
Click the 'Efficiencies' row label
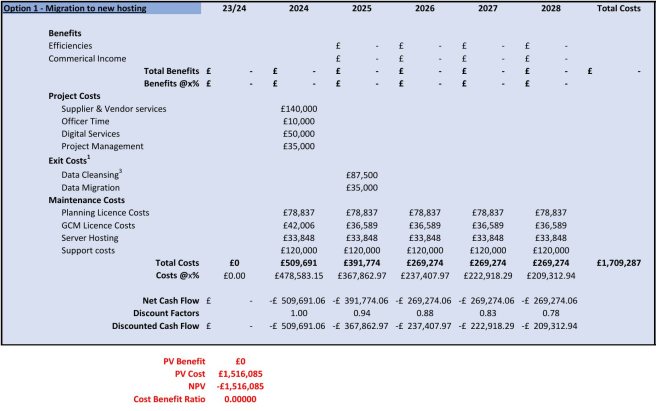tap(70, 46)
